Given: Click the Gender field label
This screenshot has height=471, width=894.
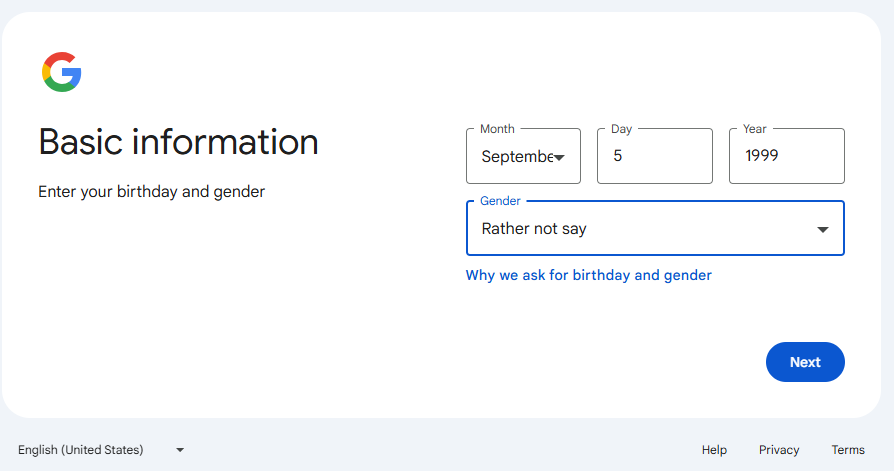Looking at the screenshot, I should [x=500, y=201].
